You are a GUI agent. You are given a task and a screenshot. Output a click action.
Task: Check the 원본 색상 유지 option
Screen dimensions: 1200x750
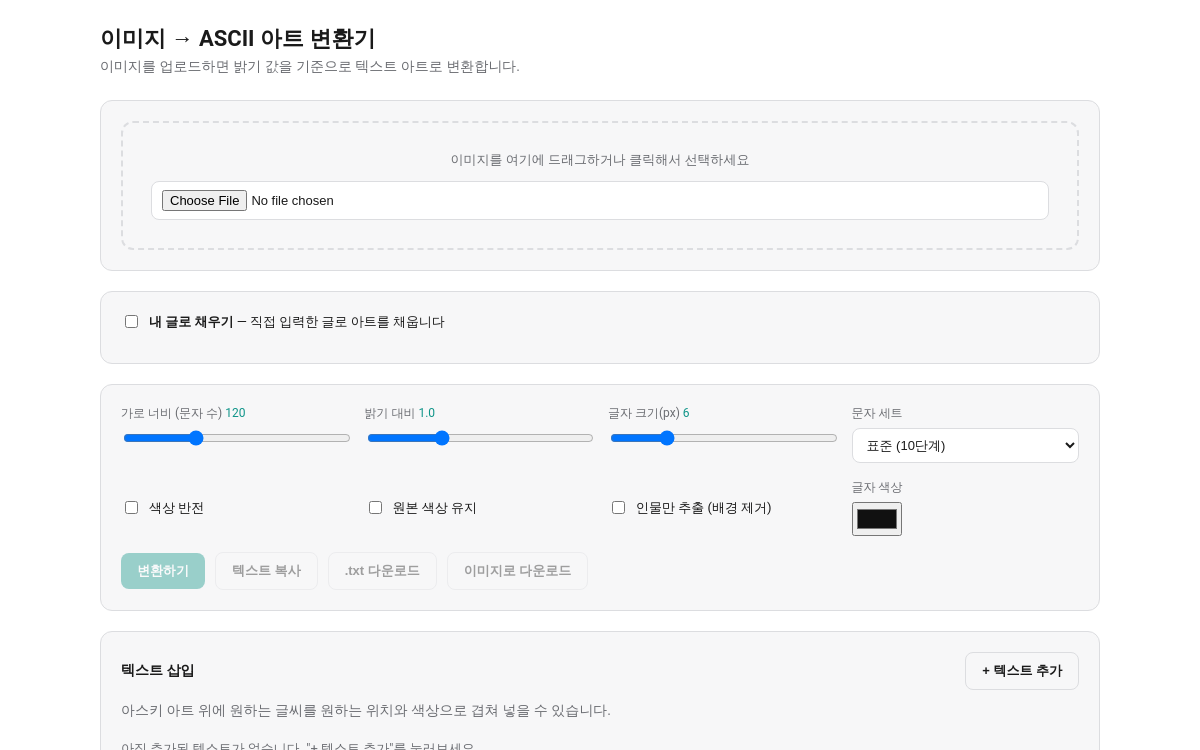click(x=375, y=508)
